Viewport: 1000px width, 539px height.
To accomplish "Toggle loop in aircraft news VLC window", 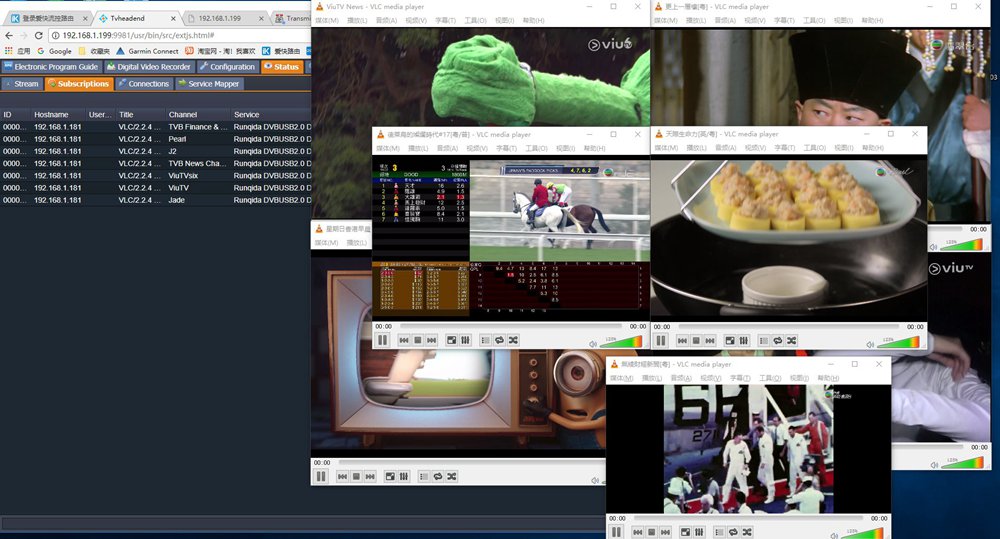I will [x=733, y=531].
